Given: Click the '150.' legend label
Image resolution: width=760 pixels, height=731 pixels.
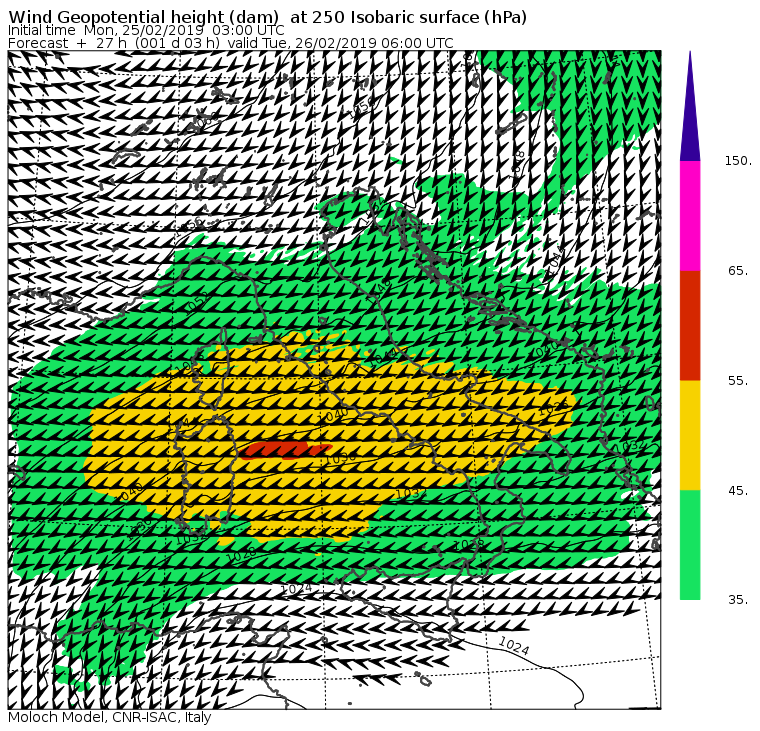Looking at the screenshot, I should point(738,161).
